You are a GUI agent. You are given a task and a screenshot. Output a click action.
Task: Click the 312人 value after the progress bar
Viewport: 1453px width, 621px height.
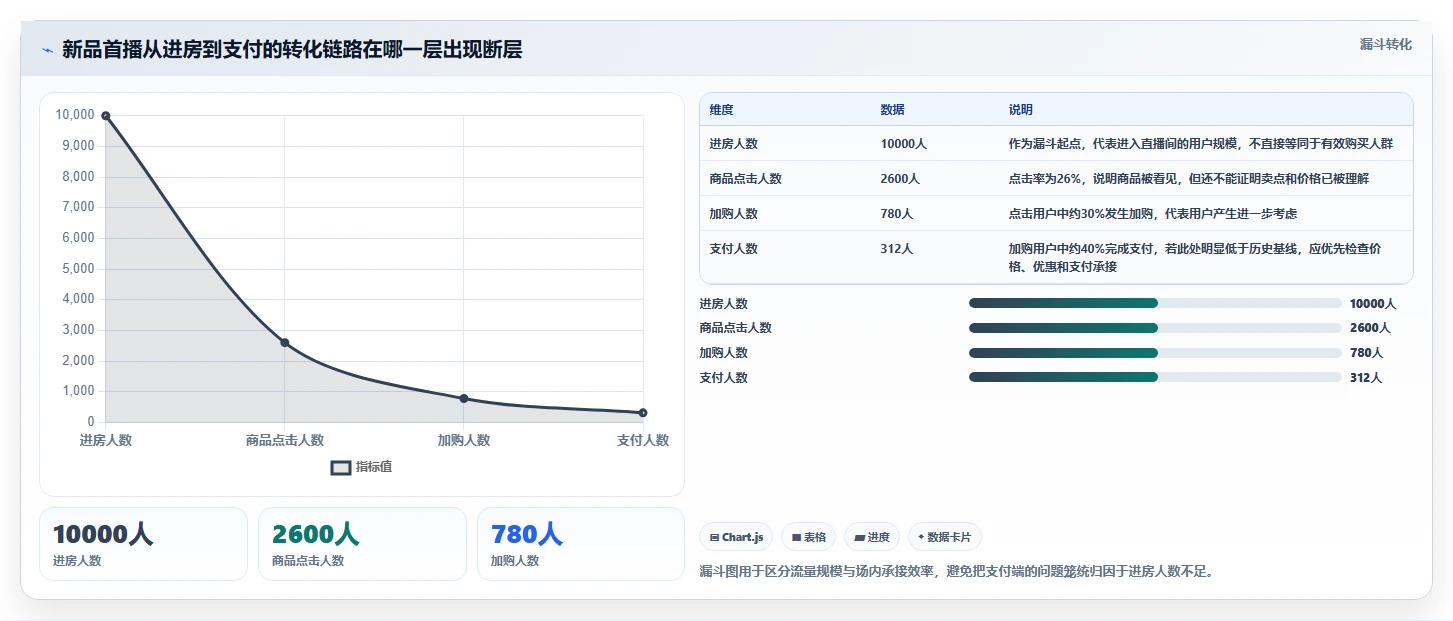tap(1366, 378)
